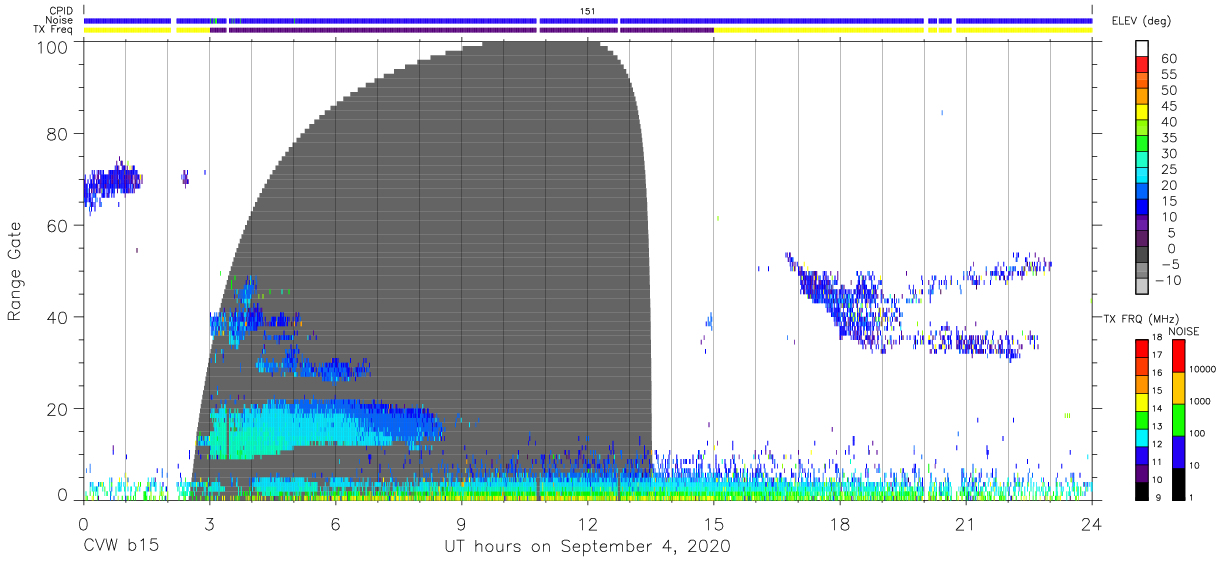
Task: Pick the cyan 20–25 degree elevation swatch
Action: coord(1144,177)
